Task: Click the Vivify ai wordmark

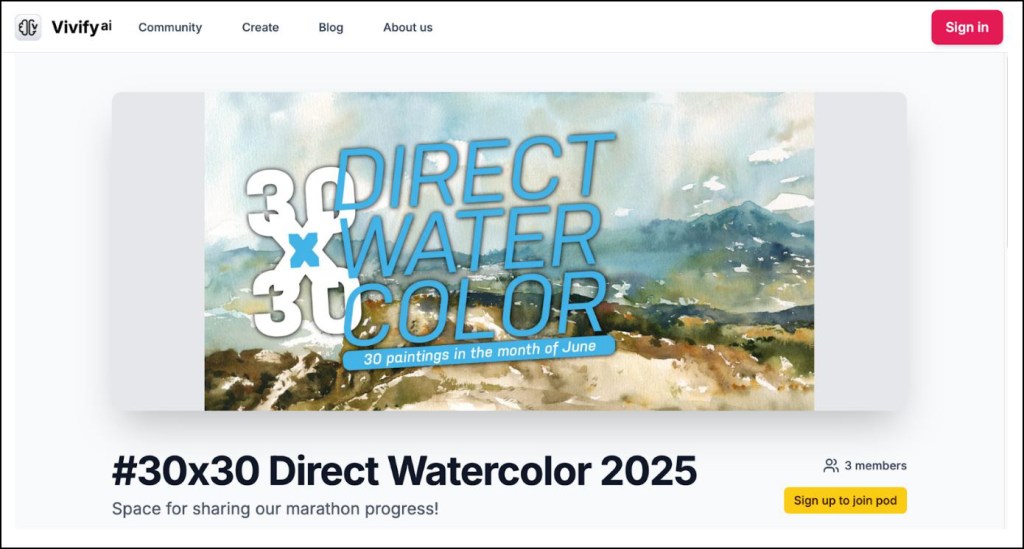Action: [82, 27]
